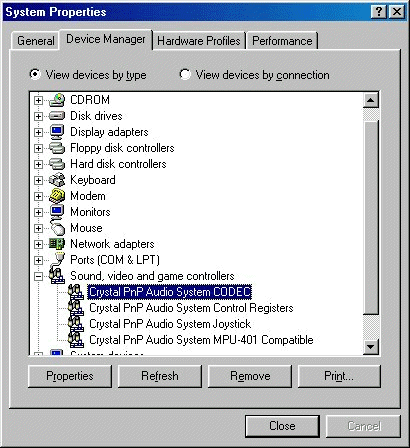Select the Monitors label
The image size is (410, 448).
click(90, 212)
